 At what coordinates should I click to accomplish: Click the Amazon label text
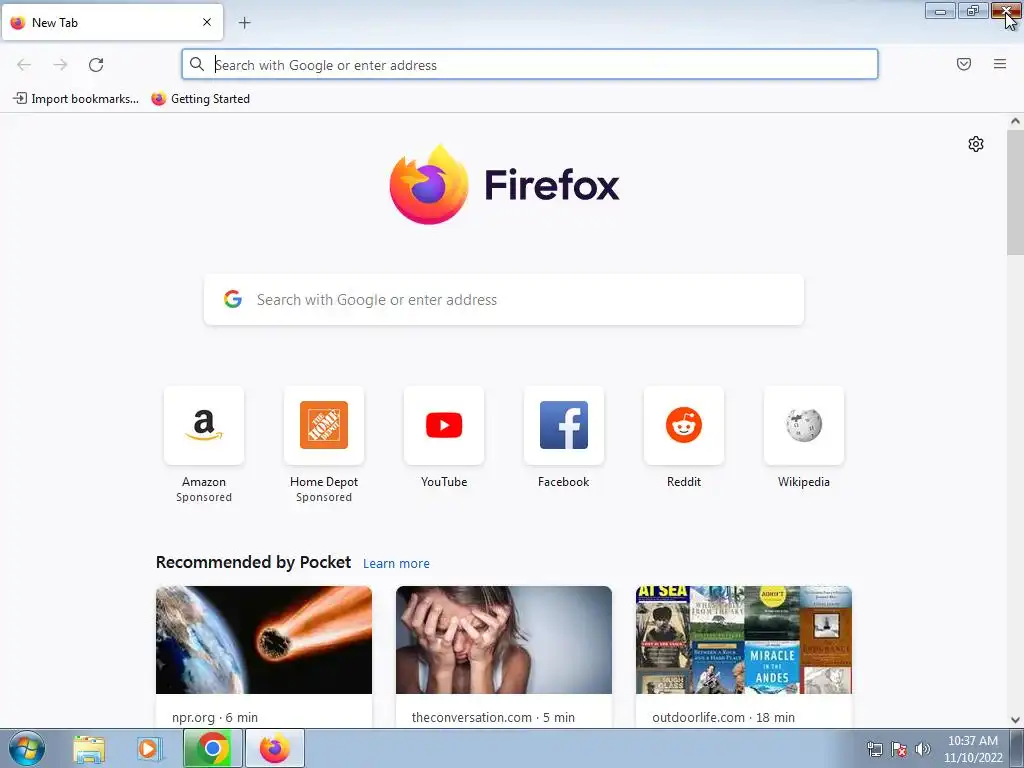204,482
